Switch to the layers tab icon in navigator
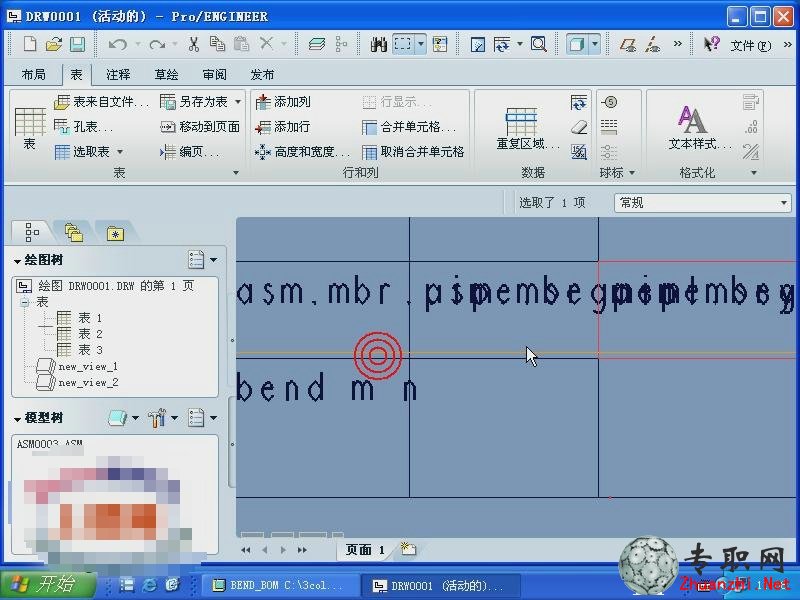The image size is (800, 600). pyautogui.click(x=74, y=233)
